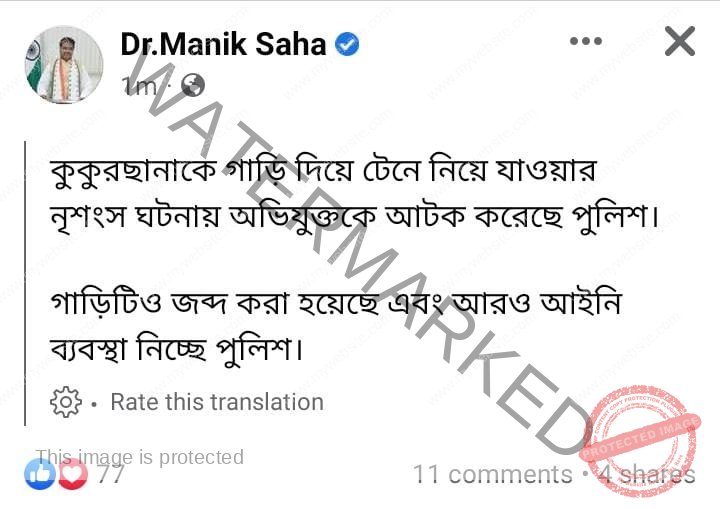The width and height of the screenshot is (720, 509).
Task: Click the globe public audience icon
Action: [192, 85]
